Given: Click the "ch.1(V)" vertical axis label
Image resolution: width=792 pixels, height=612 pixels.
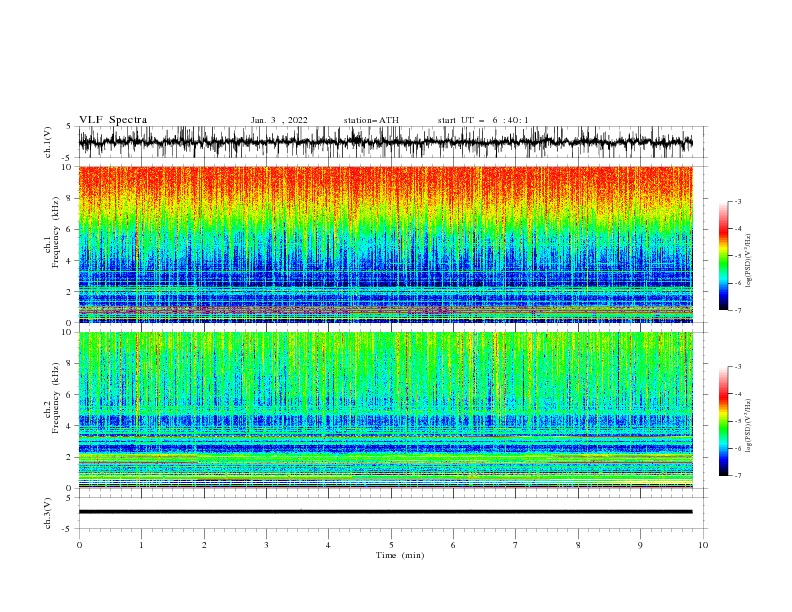Looking at the screenshot, I should pos(48,142).
